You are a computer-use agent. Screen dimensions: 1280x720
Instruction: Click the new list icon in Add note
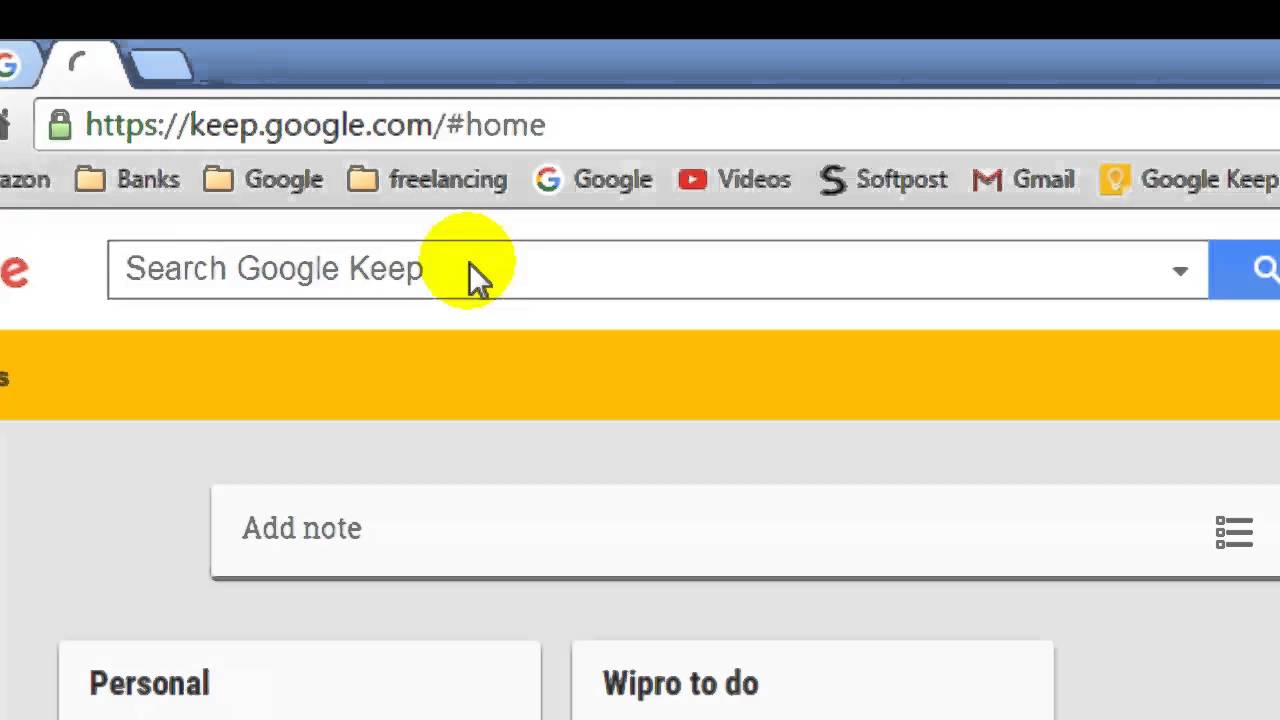1234,532
